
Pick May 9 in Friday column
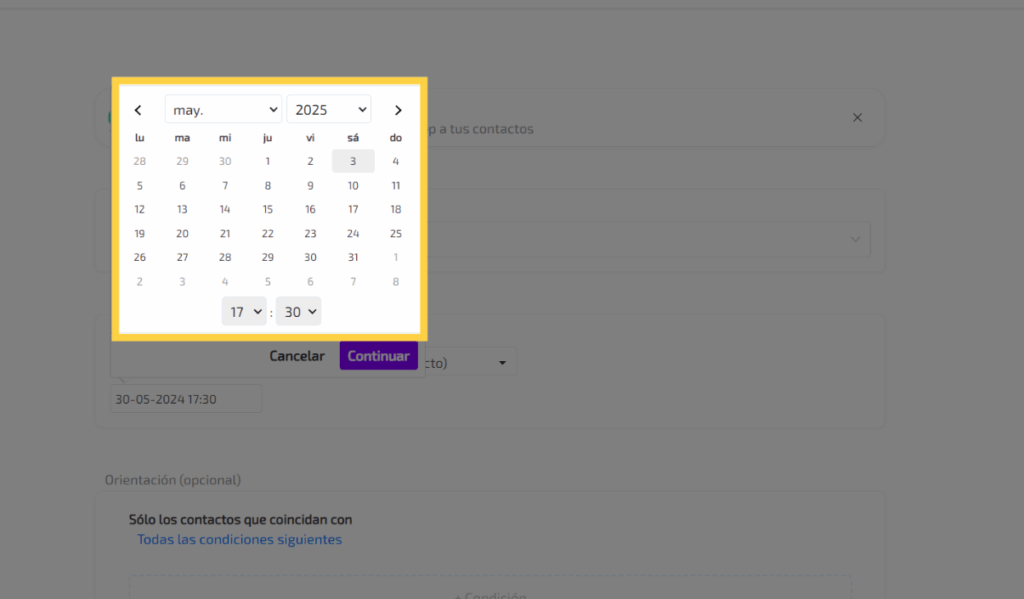[x=310, y=185]
